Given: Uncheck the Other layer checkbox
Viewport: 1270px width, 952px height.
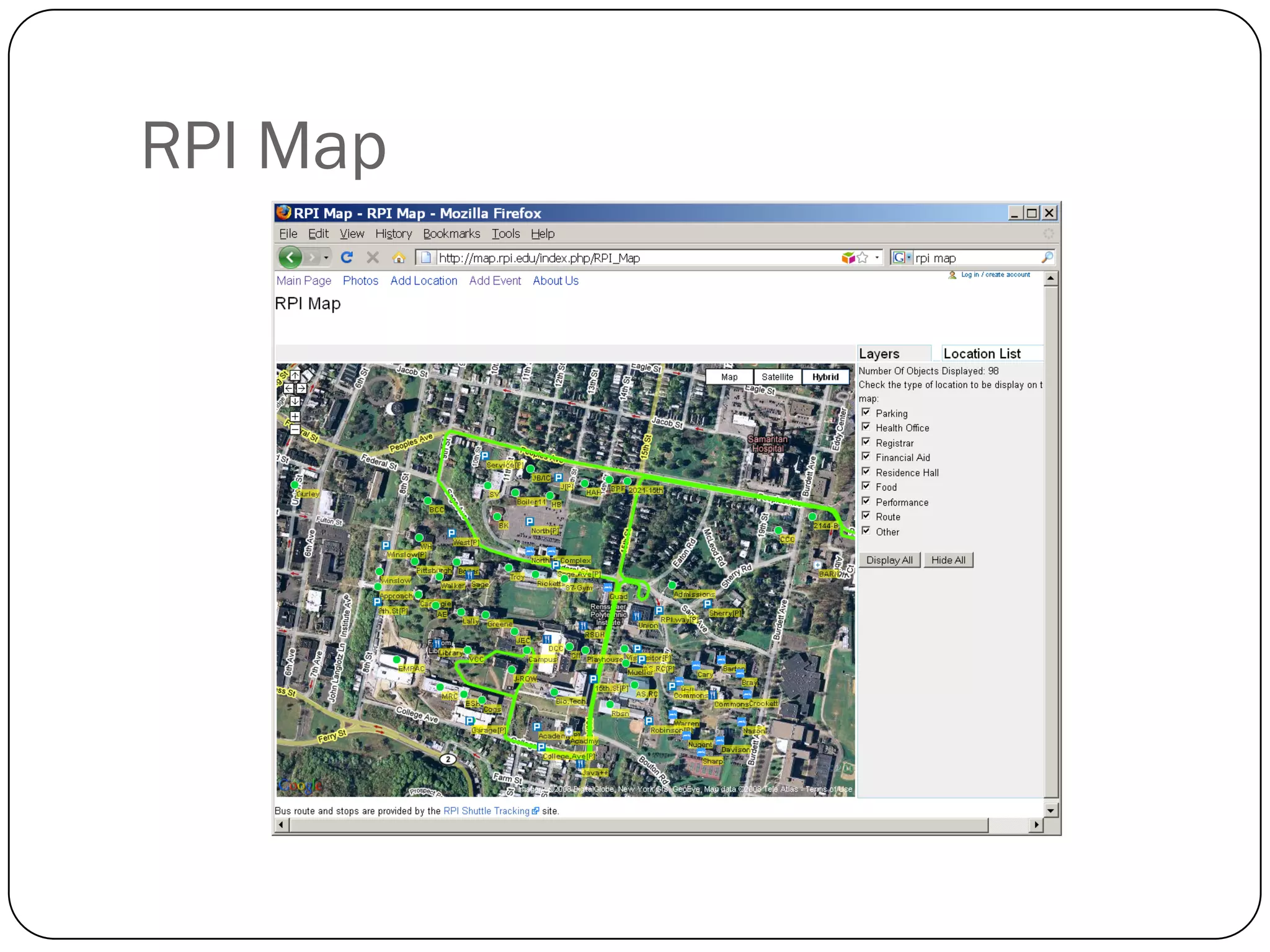Looking at the screenshot, I should (x=866, y=531).
